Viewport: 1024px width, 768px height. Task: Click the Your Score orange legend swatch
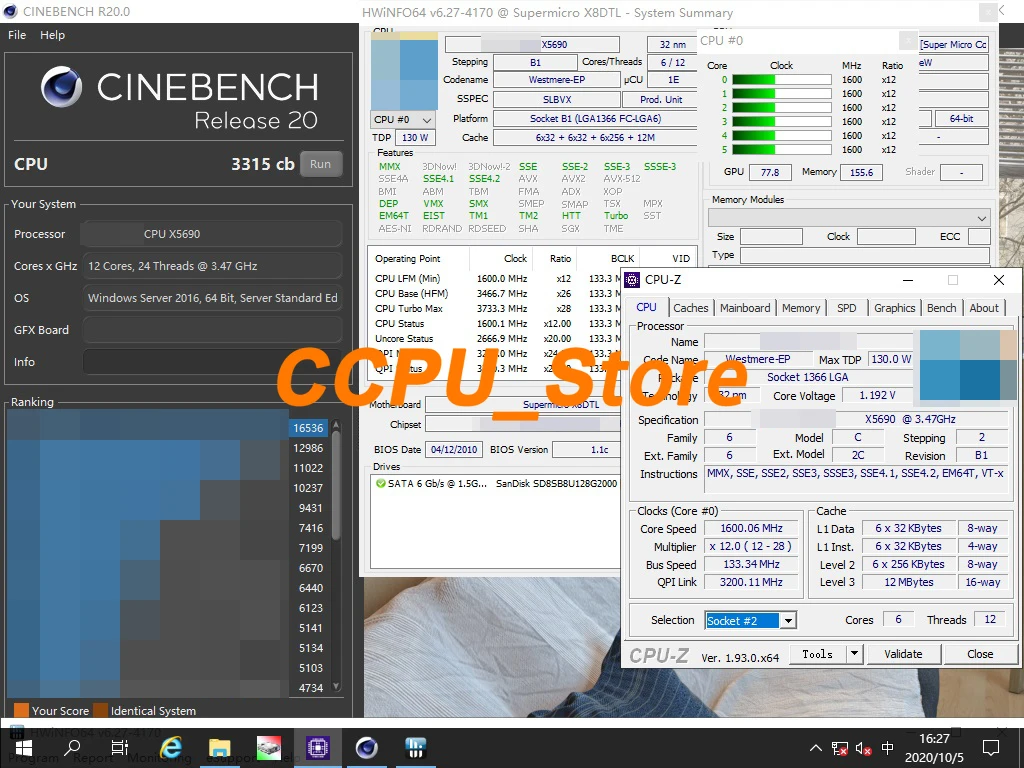pyautogui.click(x=21, y=711)
